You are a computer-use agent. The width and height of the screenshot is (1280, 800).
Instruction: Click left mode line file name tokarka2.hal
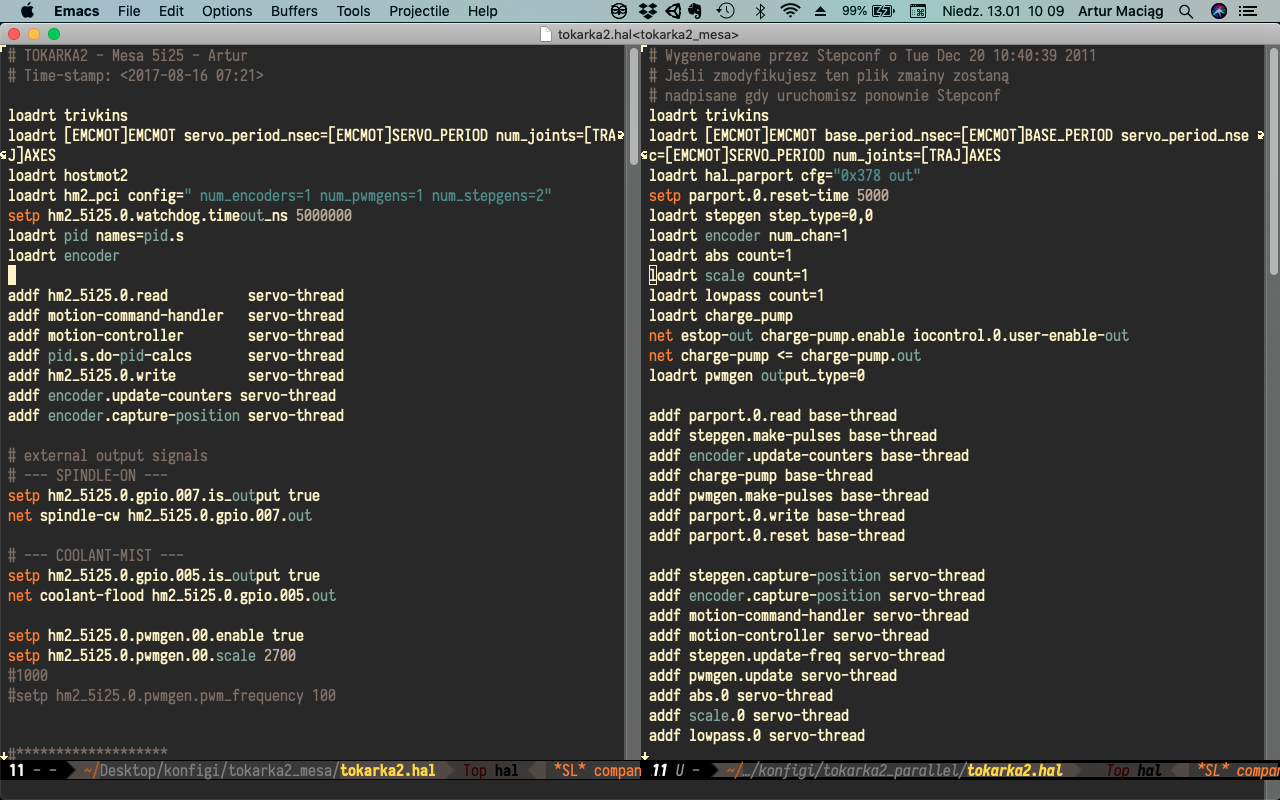(389, 771)
